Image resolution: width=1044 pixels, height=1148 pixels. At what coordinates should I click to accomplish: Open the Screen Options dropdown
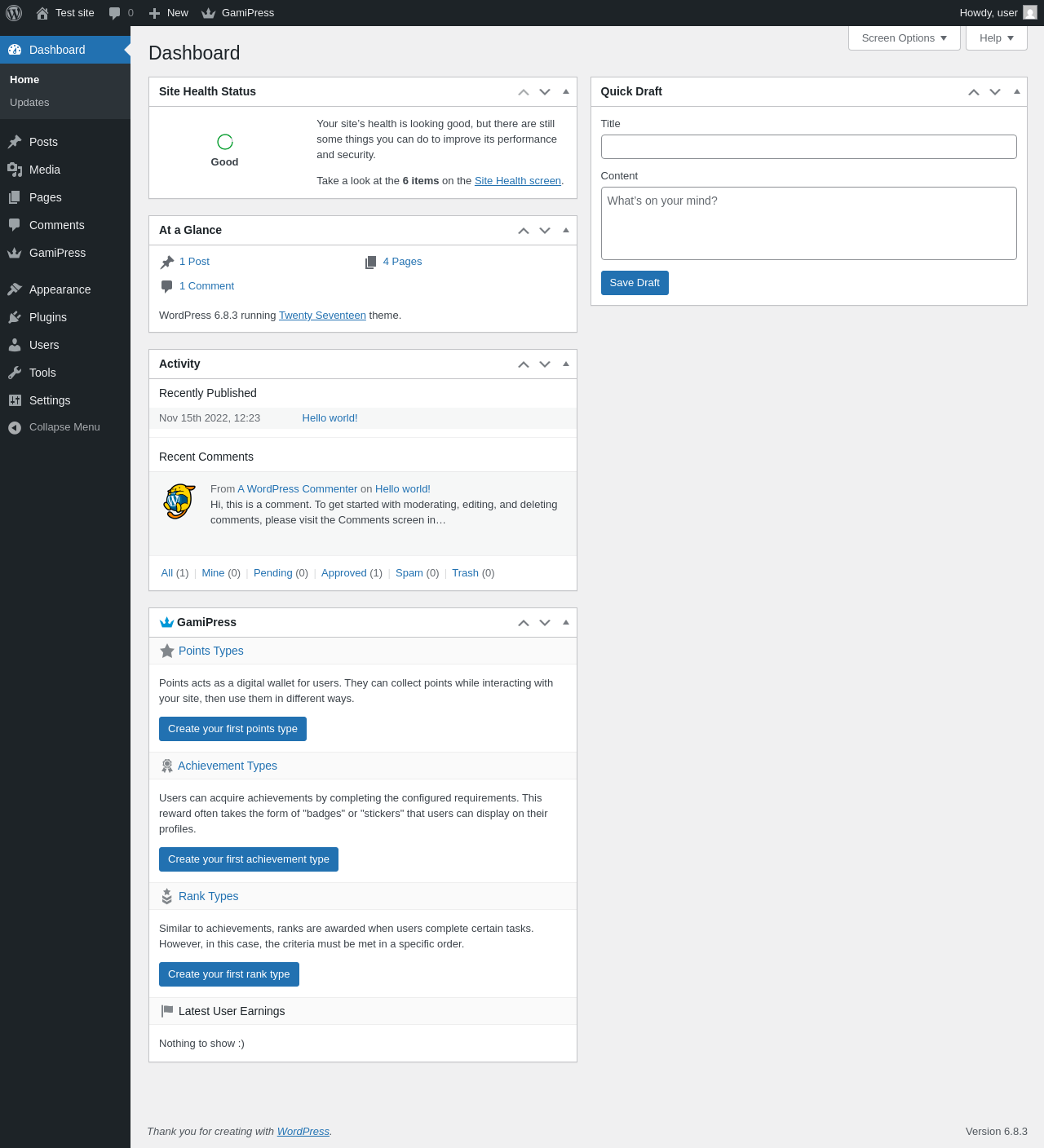[905, 38]
